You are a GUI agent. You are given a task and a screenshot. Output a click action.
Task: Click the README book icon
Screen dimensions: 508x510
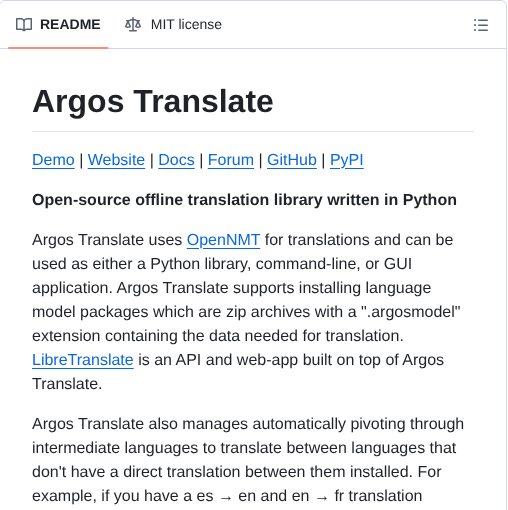tap(24, 25)
